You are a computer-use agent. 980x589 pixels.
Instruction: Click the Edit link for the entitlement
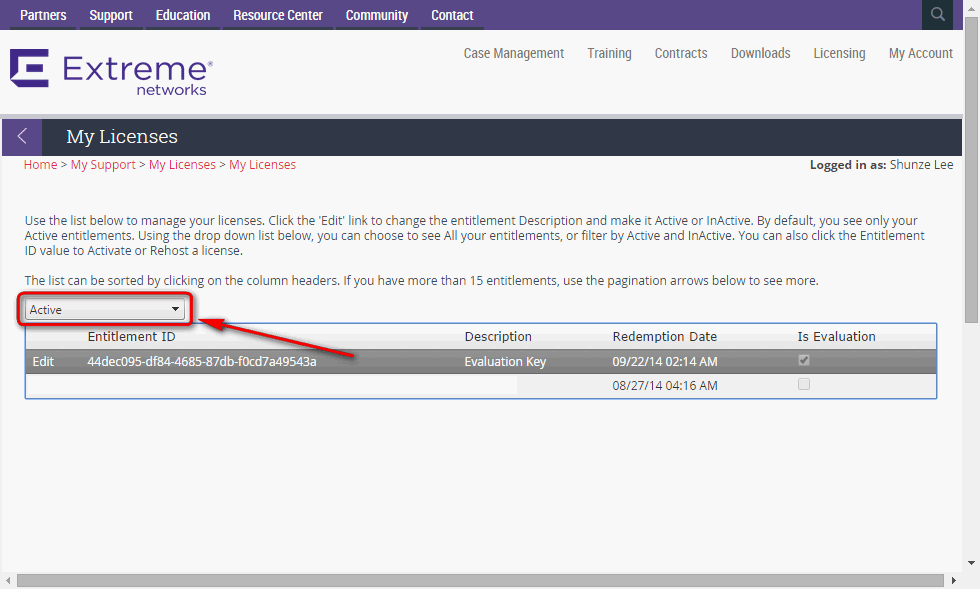[43, 361]
